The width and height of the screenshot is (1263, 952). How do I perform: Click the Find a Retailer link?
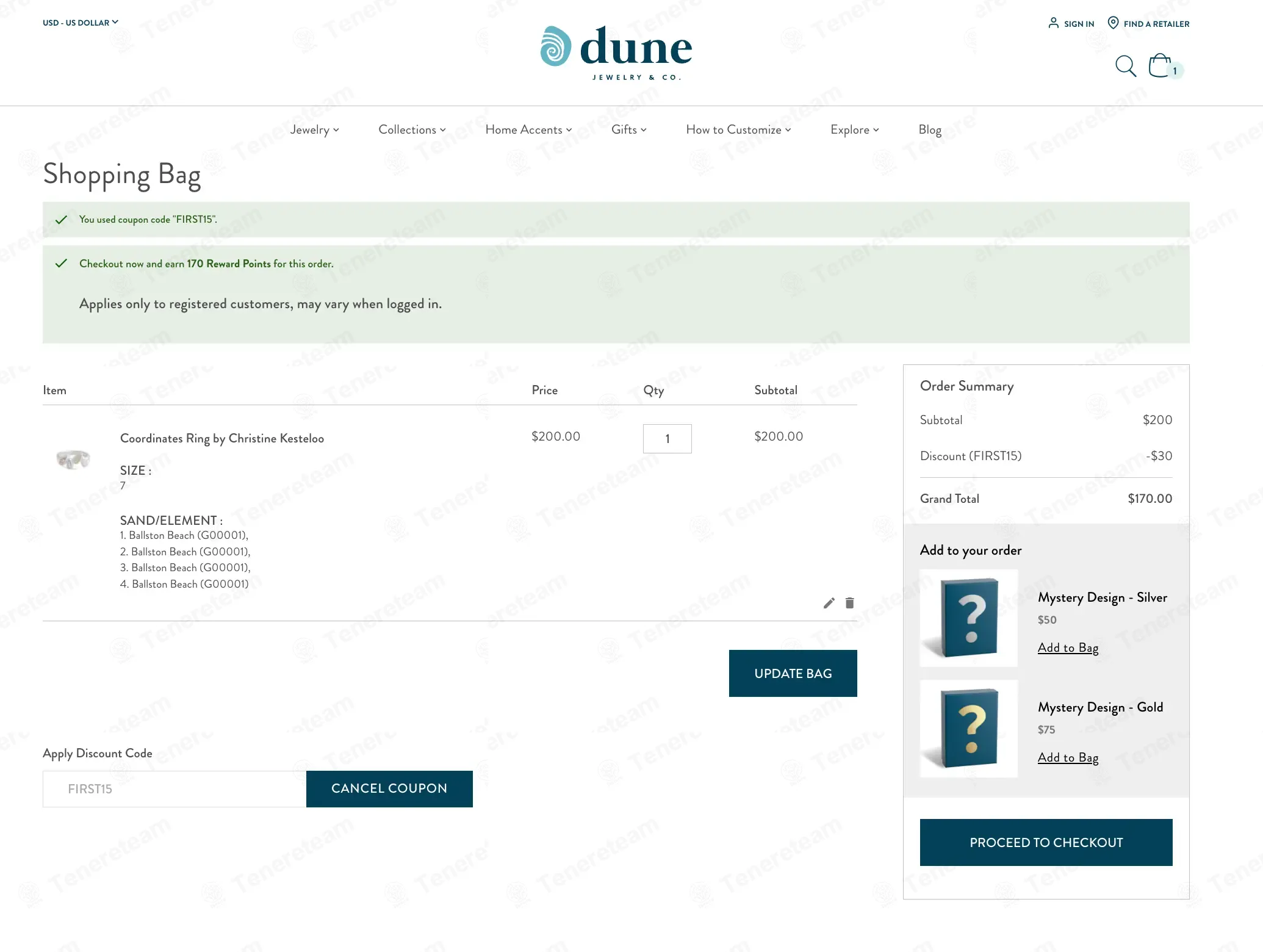[x=1156, y=24]
